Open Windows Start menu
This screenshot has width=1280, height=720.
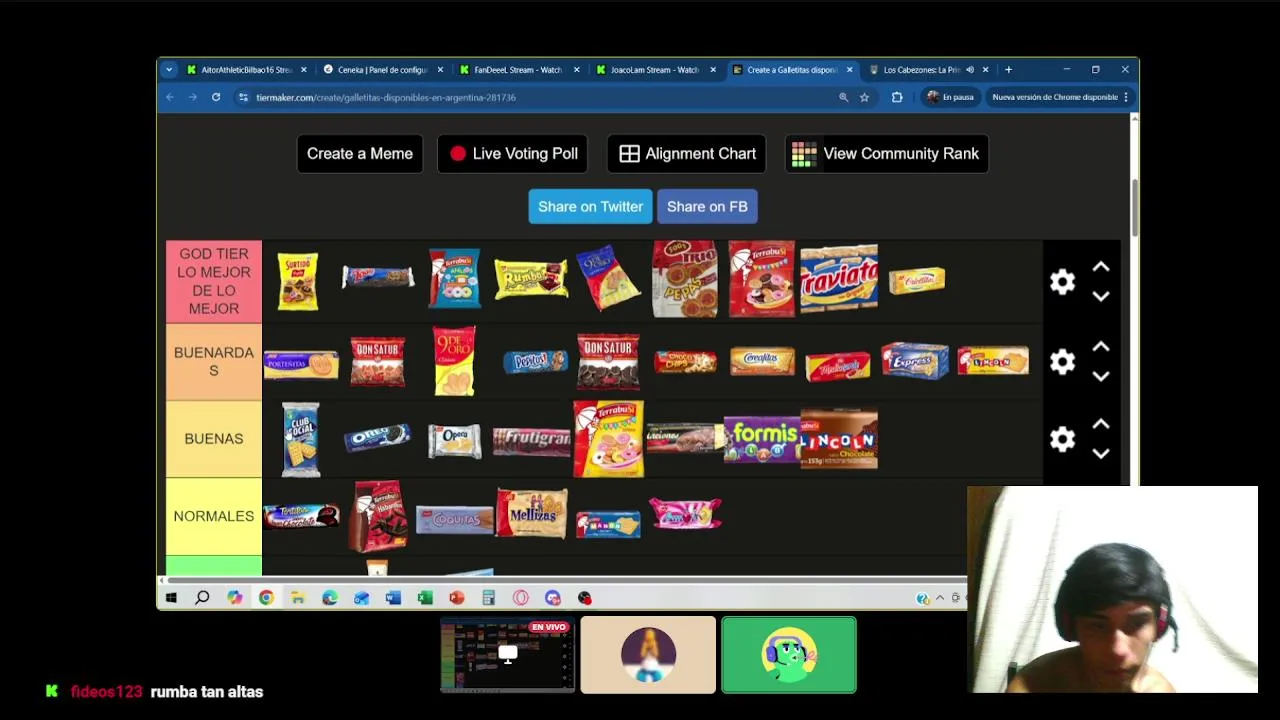point(171,598)
